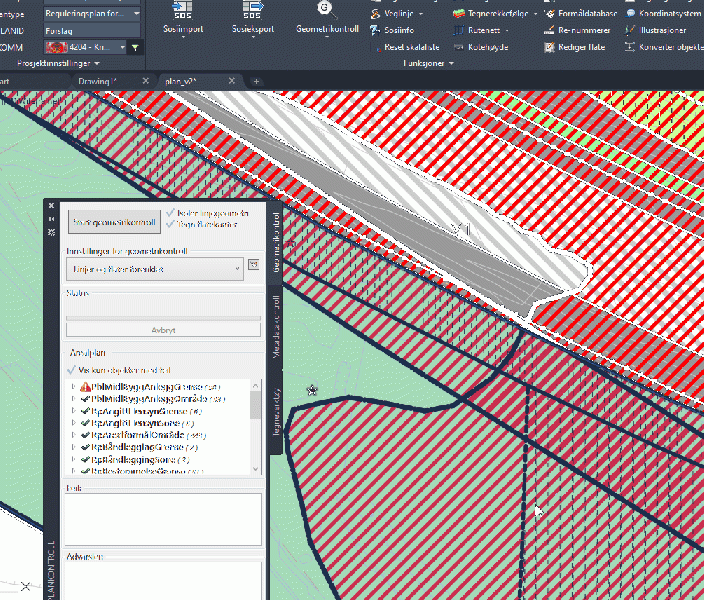Expand the Prosjektinnstillinger panel

coord(58,63)
